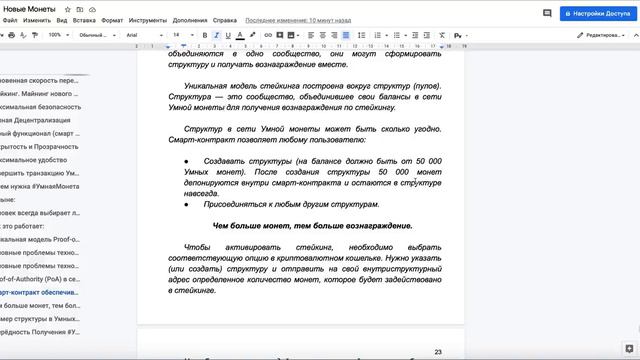Open the comment history icon
The image size is (640, 360).
pyautogui.click(x=547, y=13)
